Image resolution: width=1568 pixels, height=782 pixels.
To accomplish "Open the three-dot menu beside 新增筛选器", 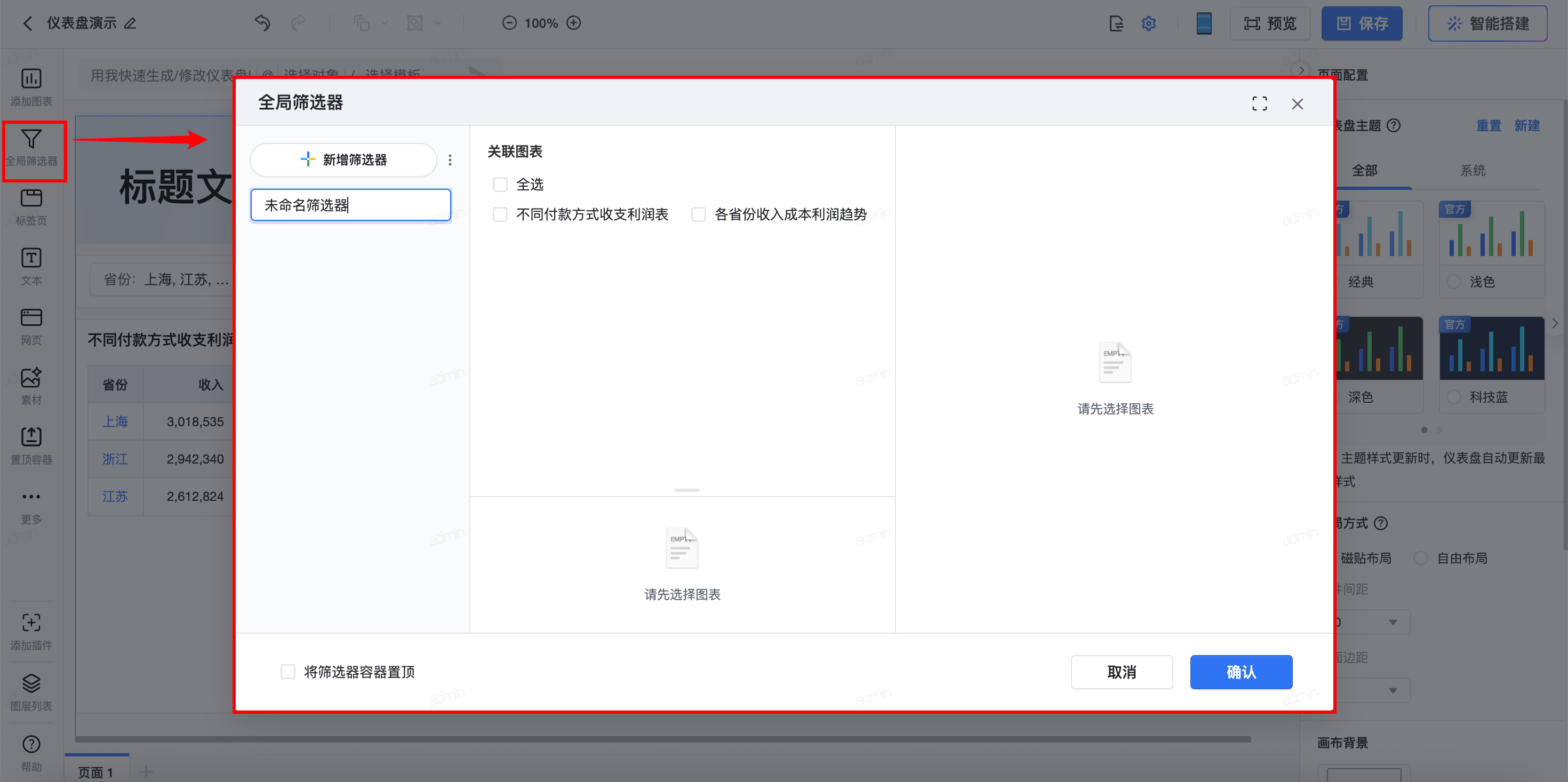I will pos(450,159).
